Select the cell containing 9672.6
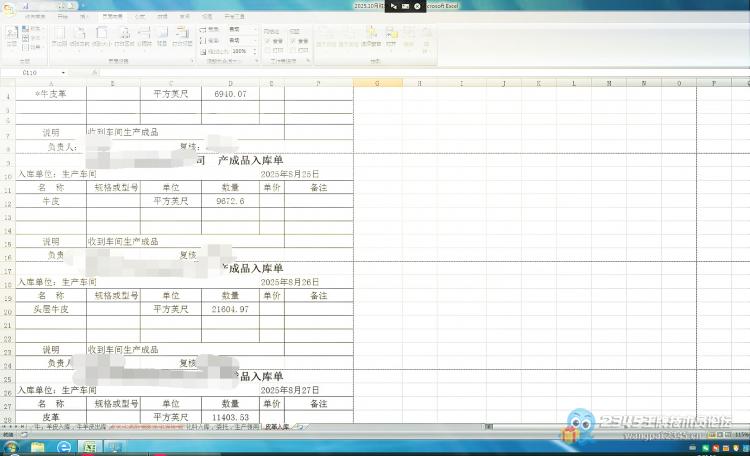Image resolution: width=750 pixels, height=456 pixels. click(x=230, y=201)
